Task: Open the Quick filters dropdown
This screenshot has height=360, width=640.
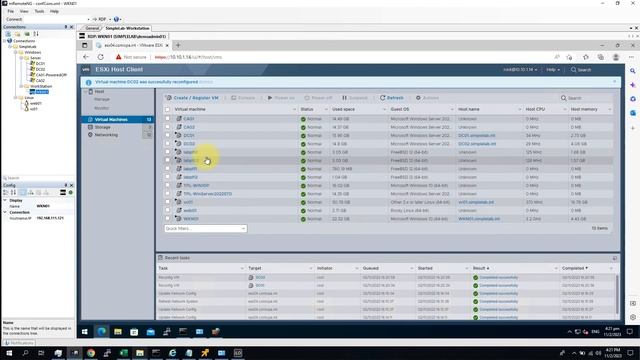Action: tap(205, 229)
